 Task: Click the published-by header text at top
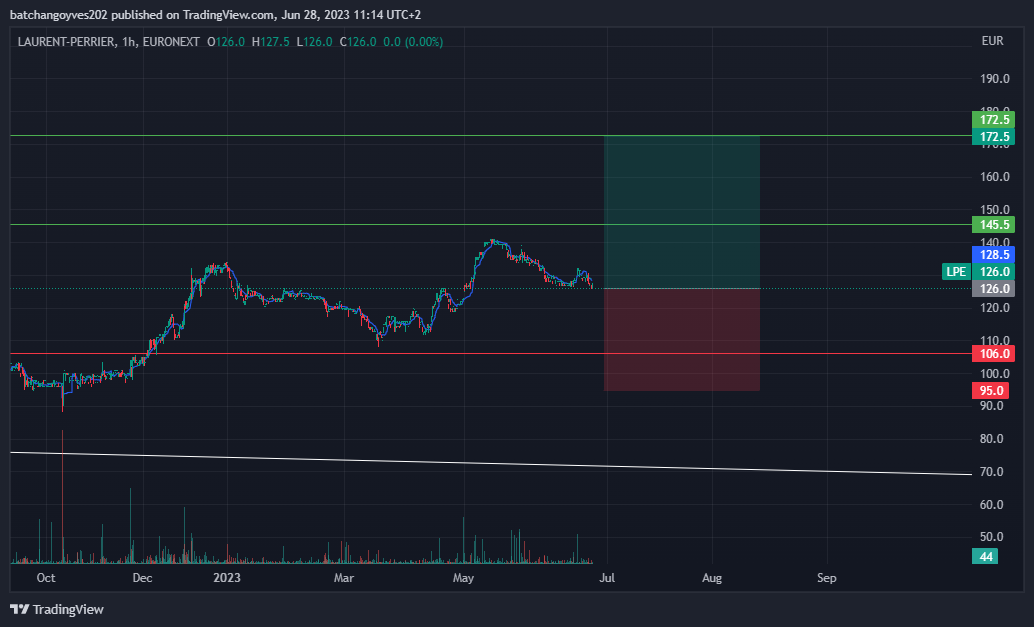click(215, 15)
